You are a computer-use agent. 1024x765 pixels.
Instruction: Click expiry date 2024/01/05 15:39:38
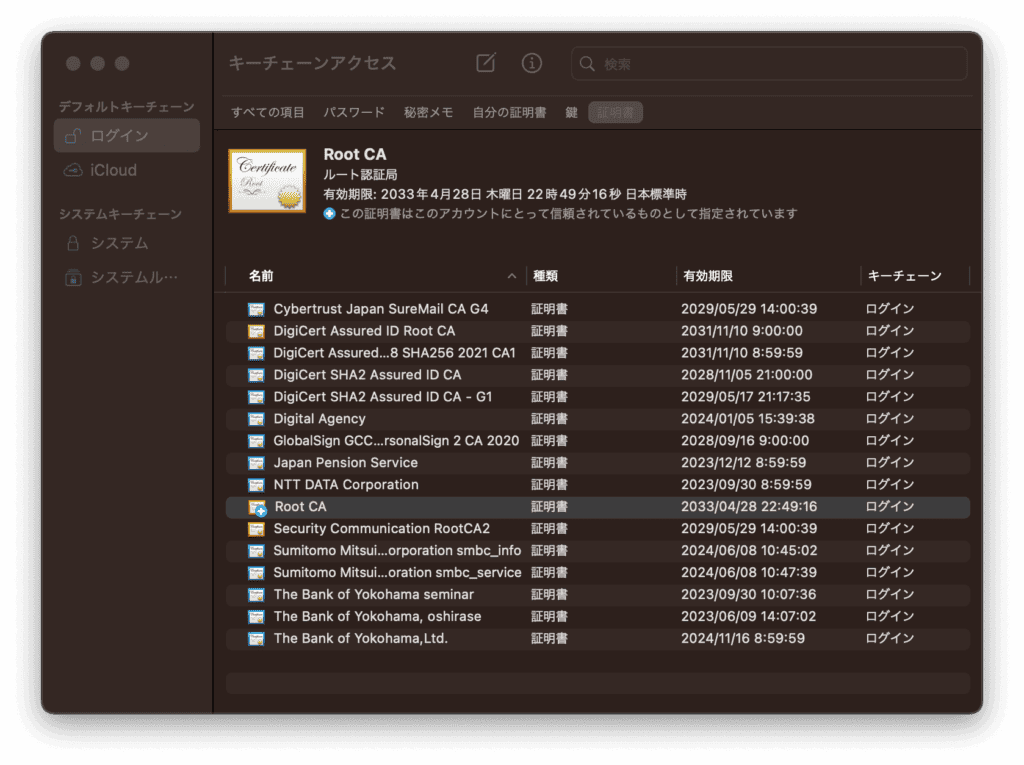pos(748,419)
